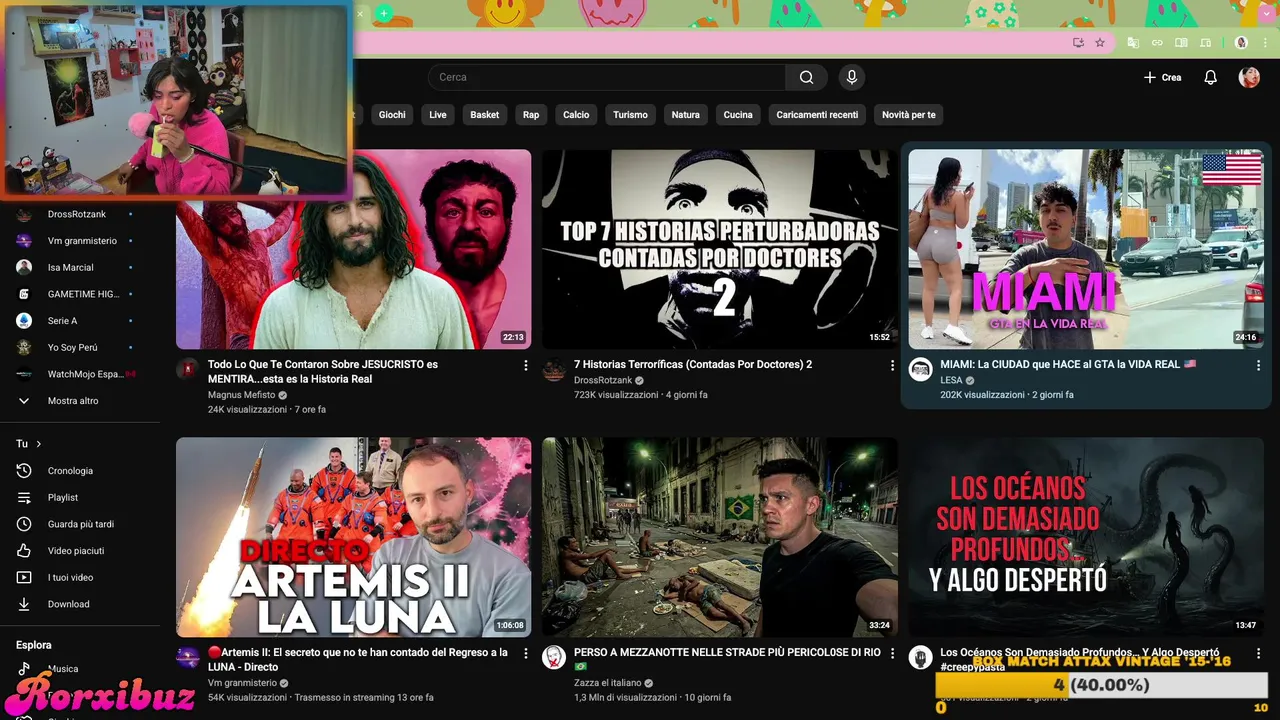Open Video piaciuti thumbs-up icon

(24, 551)
